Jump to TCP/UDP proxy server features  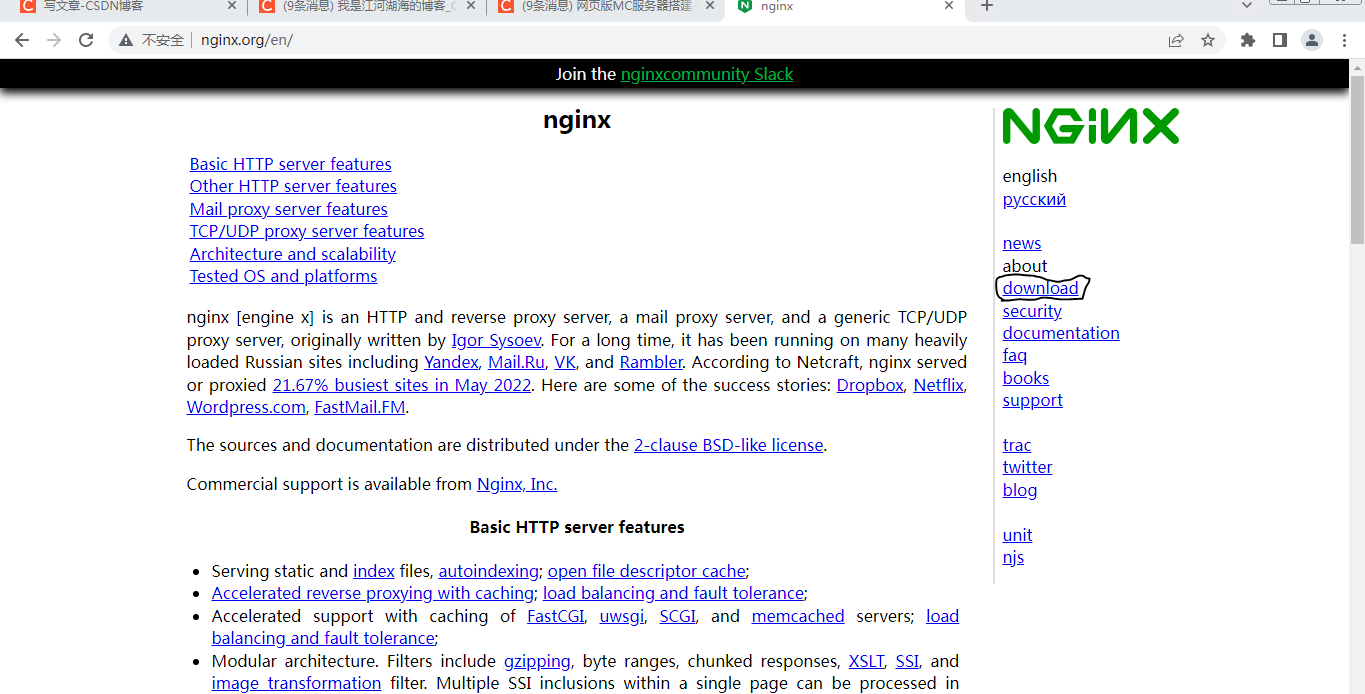point(307,231)
